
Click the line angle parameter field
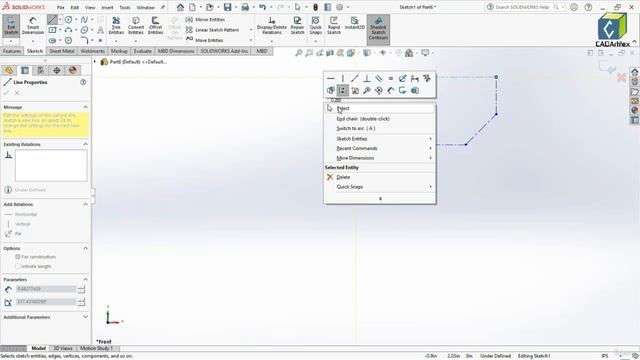pos(46,302)
